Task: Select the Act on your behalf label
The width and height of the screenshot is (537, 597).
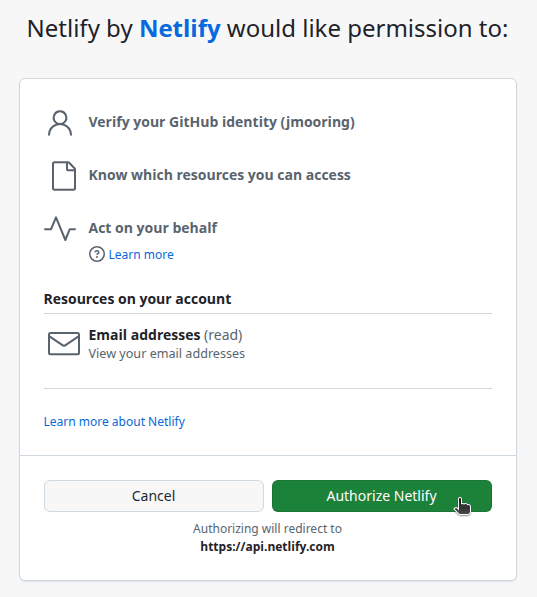Action: [x=153, y=228]
